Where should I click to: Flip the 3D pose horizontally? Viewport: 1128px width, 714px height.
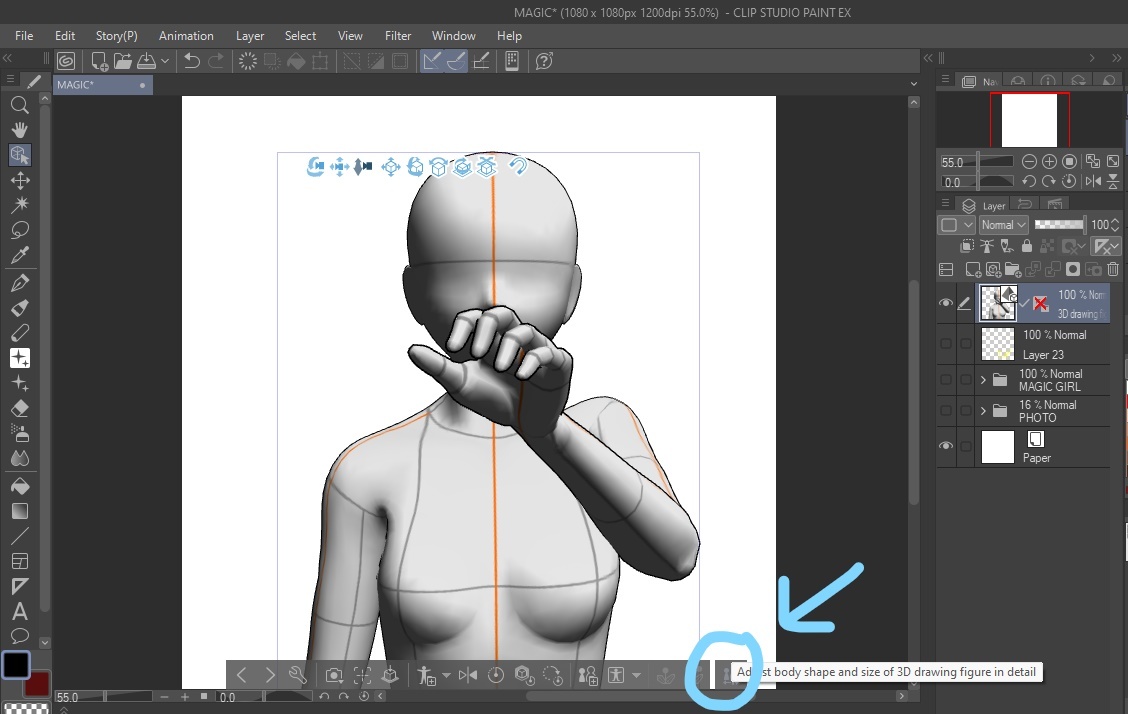point(468,676)
